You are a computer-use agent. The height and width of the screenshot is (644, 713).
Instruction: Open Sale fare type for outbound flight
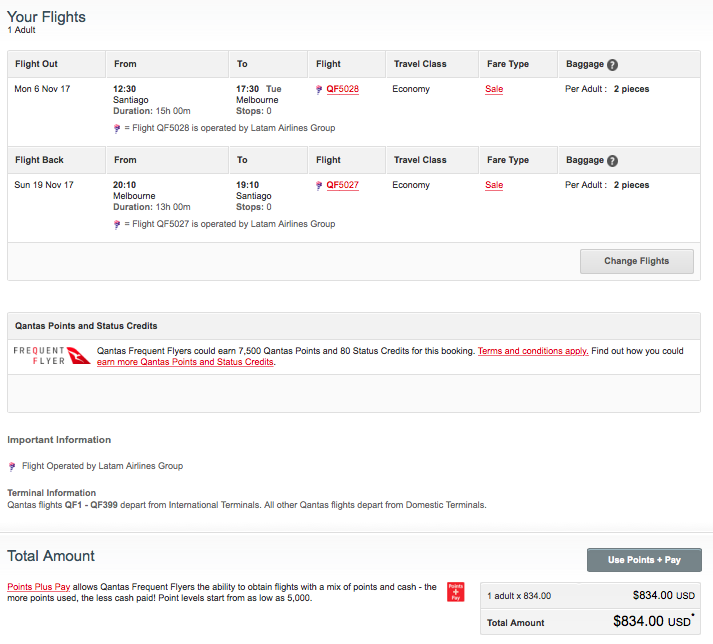click(x=494, y=89)
